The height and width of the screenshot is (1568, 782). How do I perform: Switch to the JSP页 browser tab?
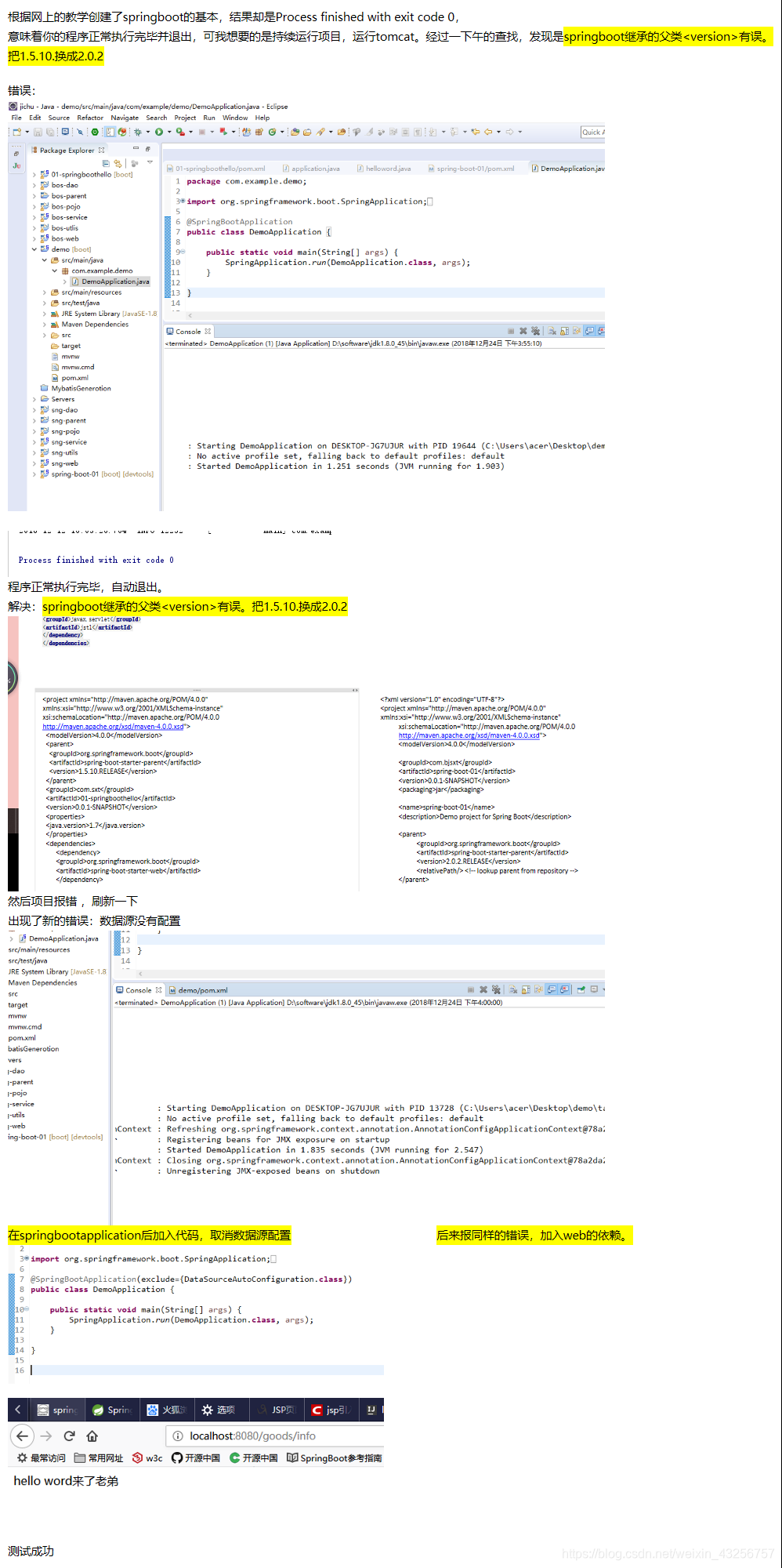pos(275,1410)
